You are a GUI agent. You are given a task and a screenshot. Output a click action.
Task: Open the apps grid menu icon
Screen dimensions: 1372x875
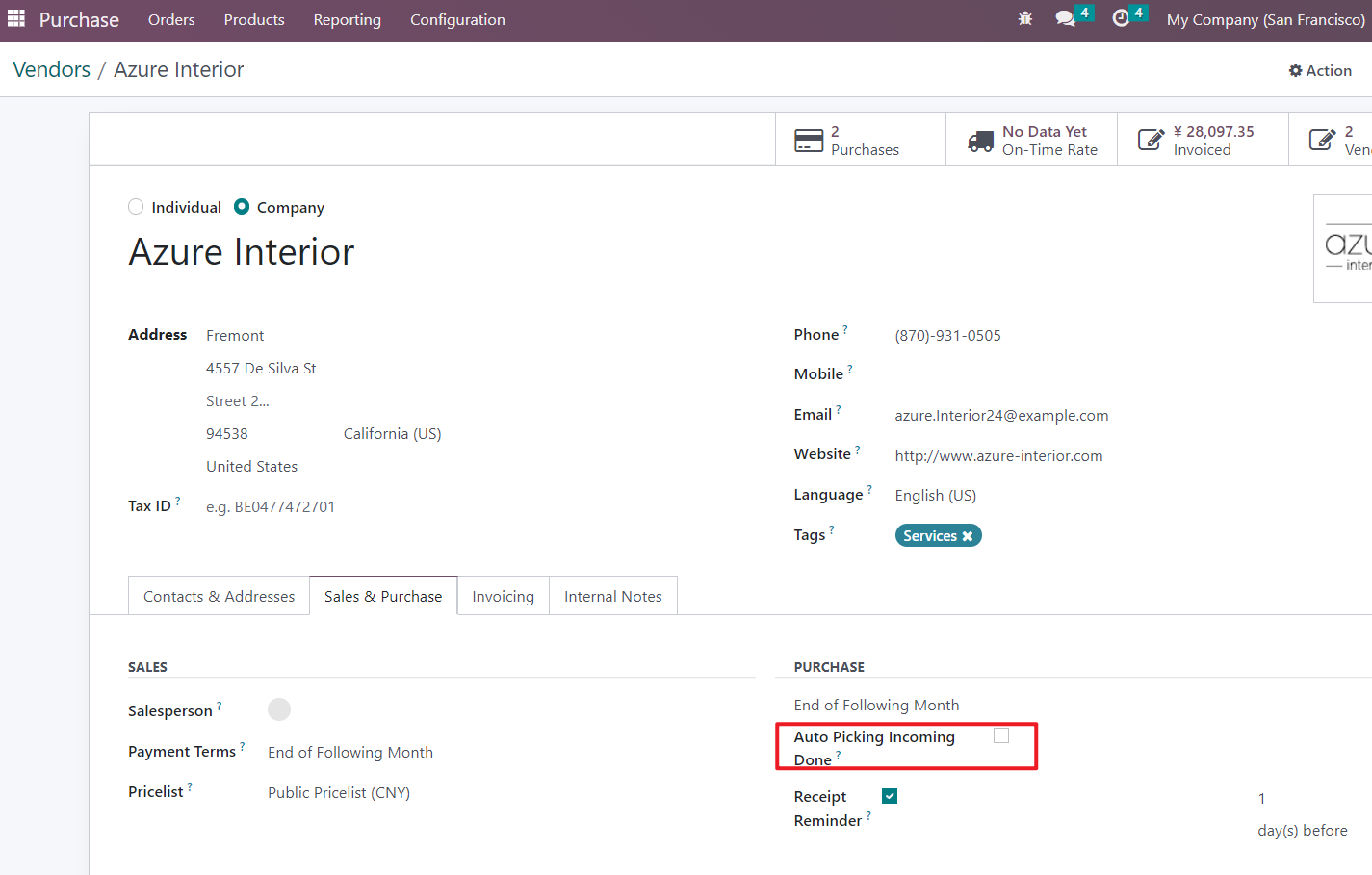coord(16,19)
